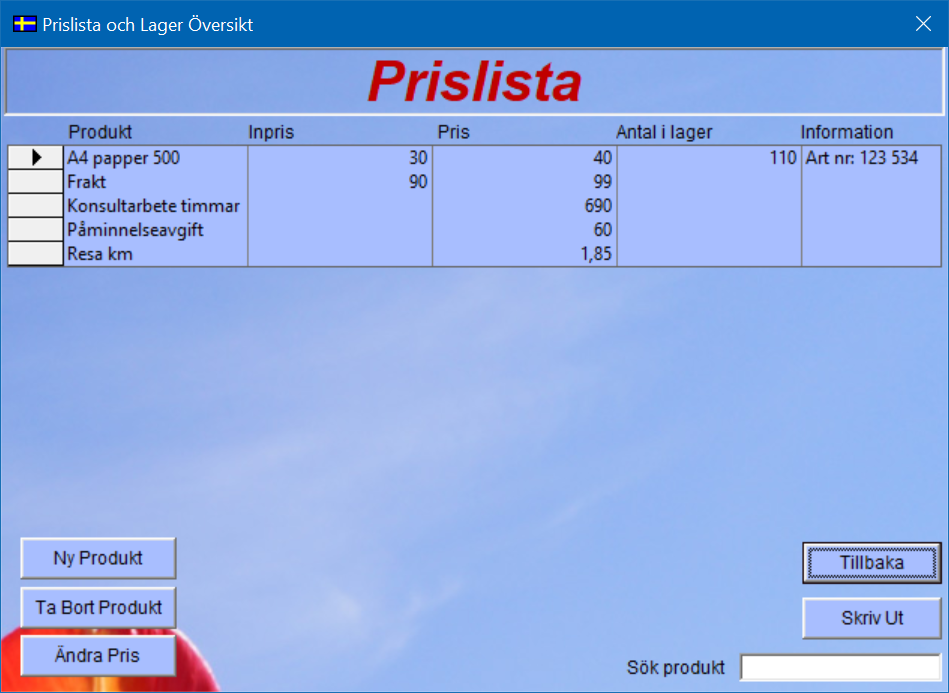Select the Resa km row selector

click(36, 254)
